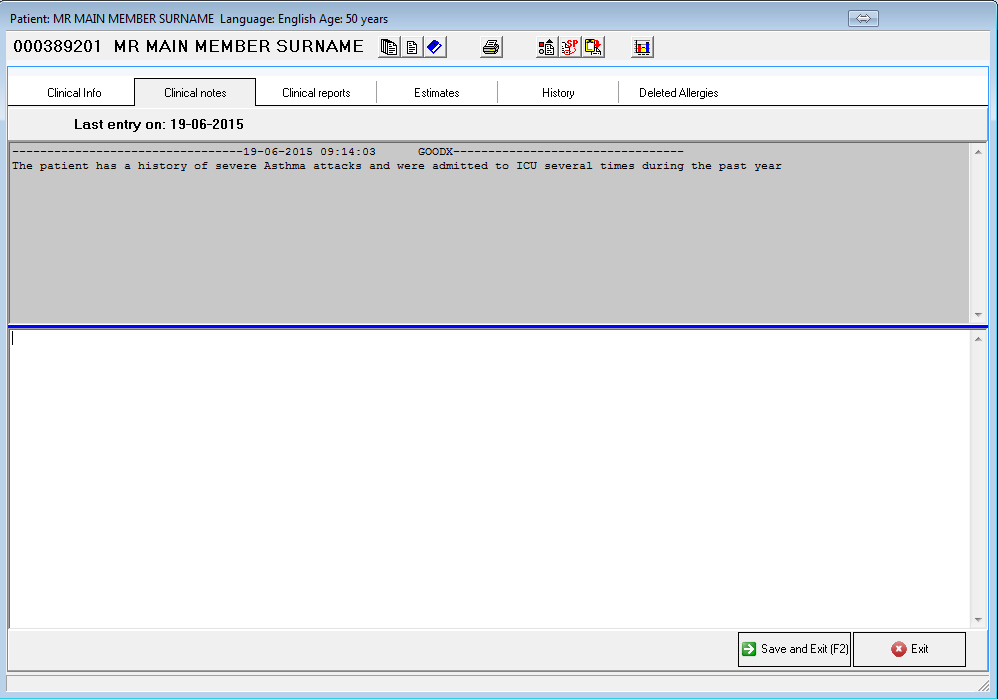Click the shapes and document icon
Image resolution: width=998 pixels, height=699 pixels.
coord(547,47)
